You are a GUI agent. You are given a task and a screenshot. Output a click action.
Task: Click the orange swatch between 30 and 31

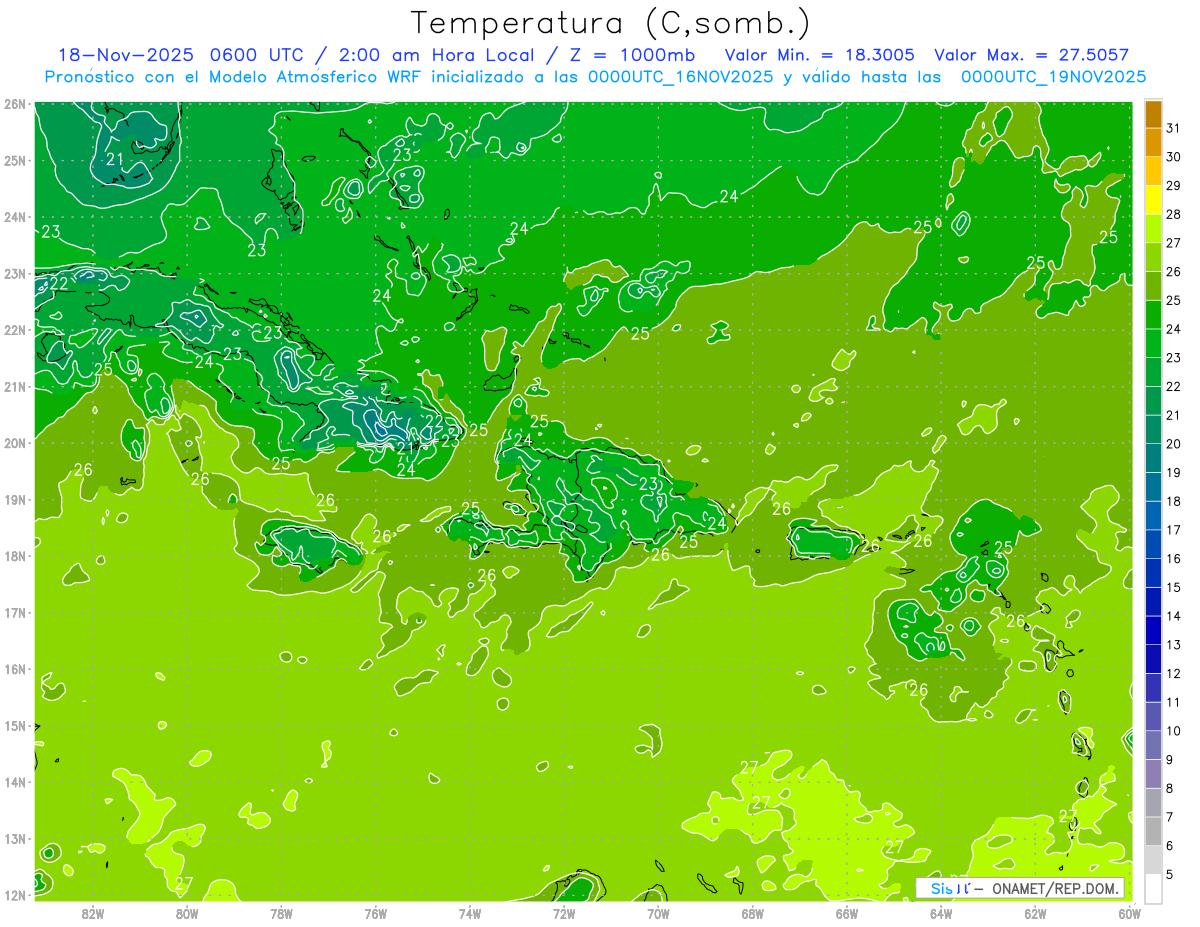pyautogui.click(x=1154, y=143)
